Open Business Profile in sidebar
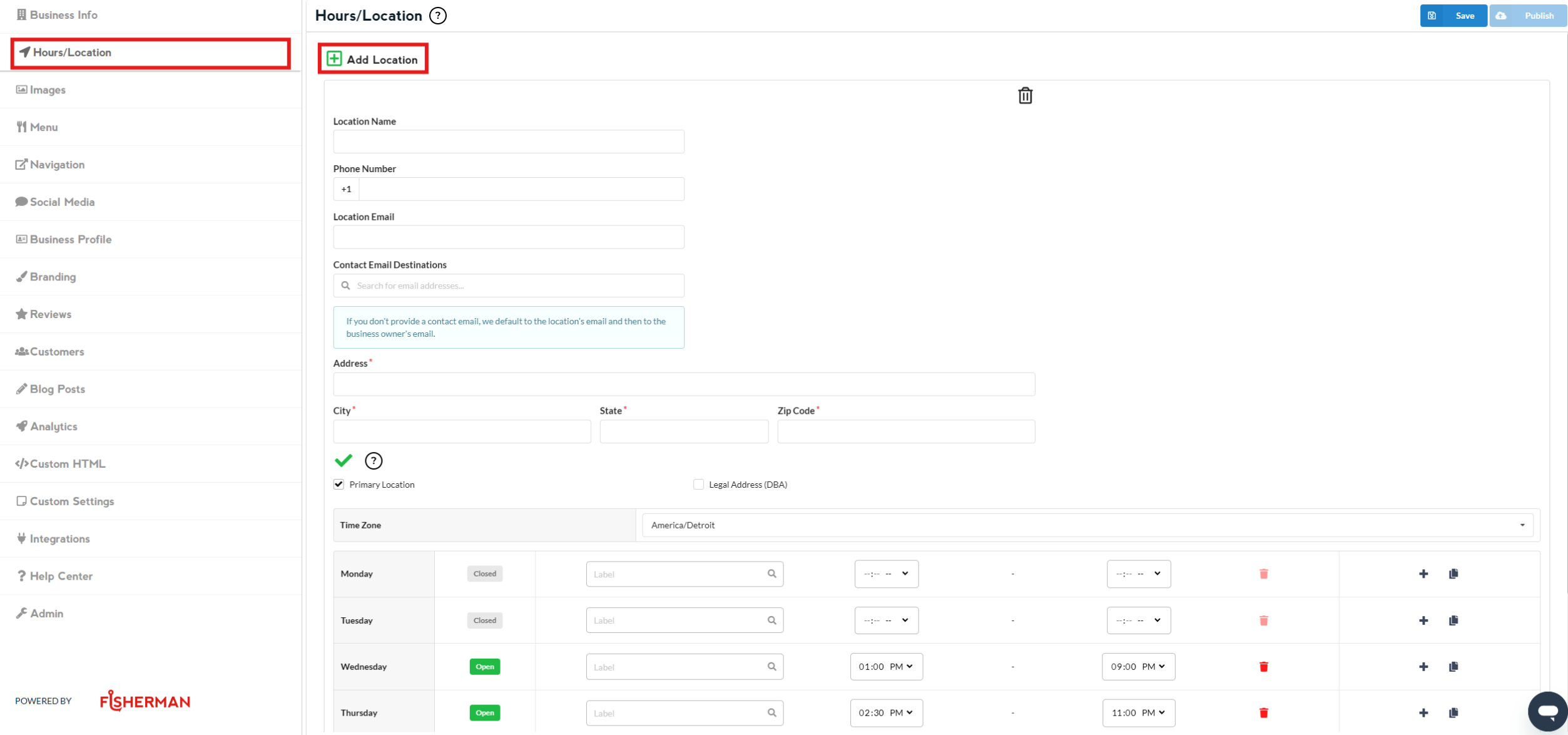 tap(70, 239)
